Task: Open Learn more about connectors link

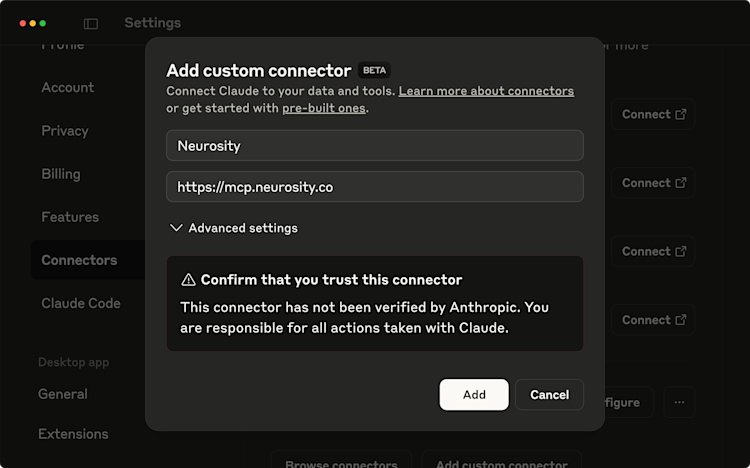Action: tap(486, 91)
